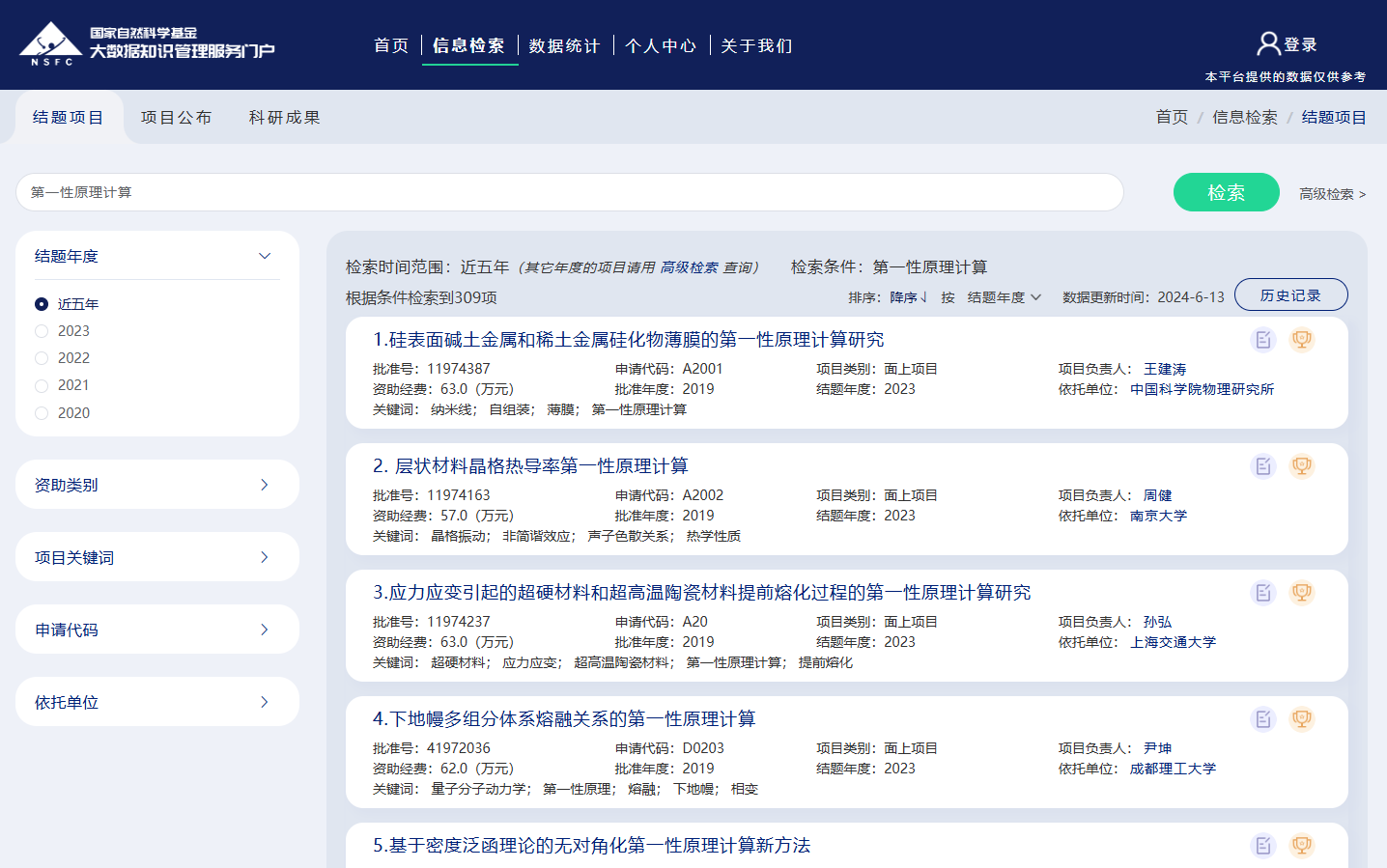Image resolution: width=1387 pixels, height=868 pixels.
Task: Click keyword 纳米线 in result 1
Action: pos(452,409)
